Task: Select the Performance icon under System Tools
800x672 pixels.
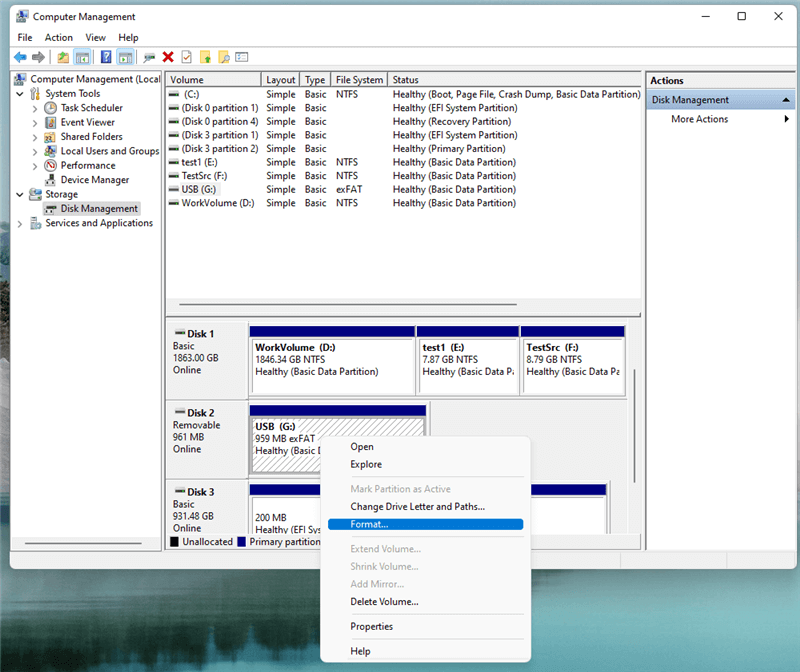Action: [x=50, y=165]
